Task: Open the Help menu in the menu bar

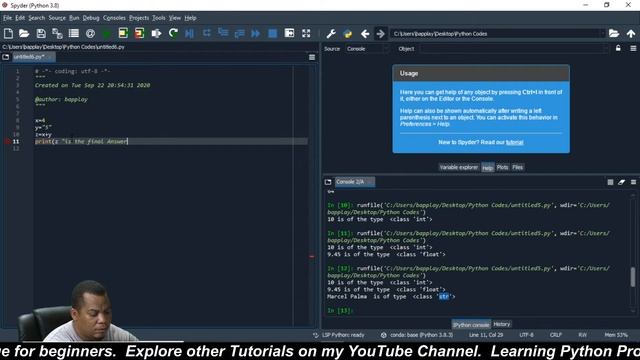Action: [190, 18]
